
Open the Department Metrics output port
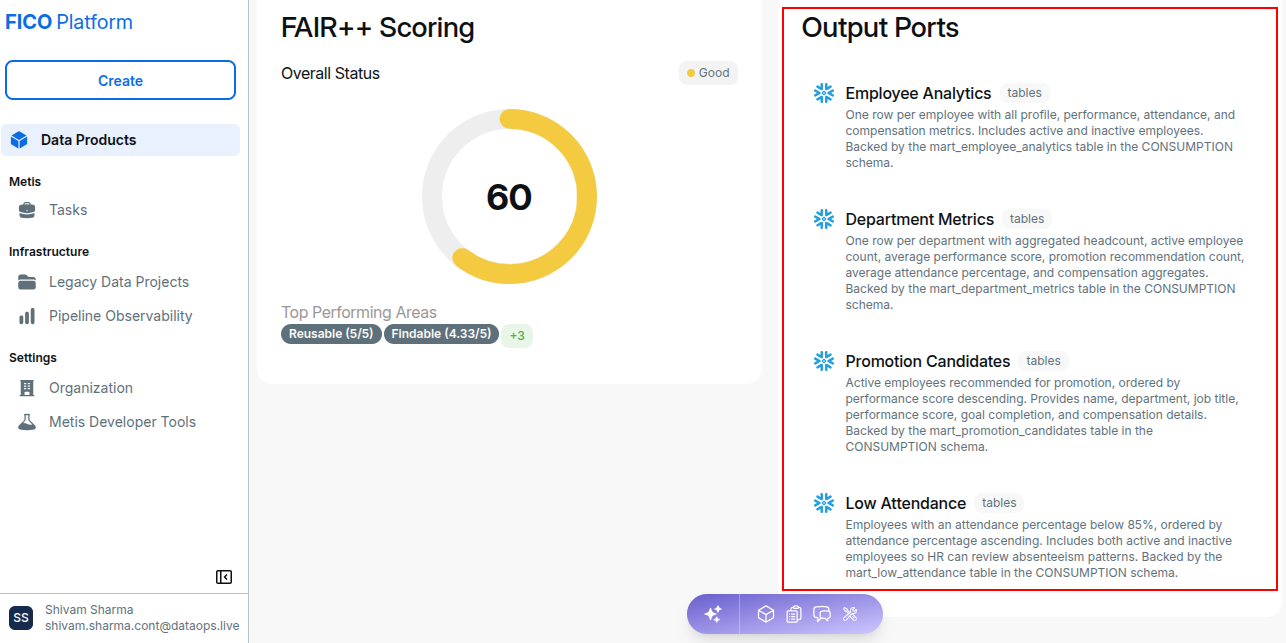point(920,219)
